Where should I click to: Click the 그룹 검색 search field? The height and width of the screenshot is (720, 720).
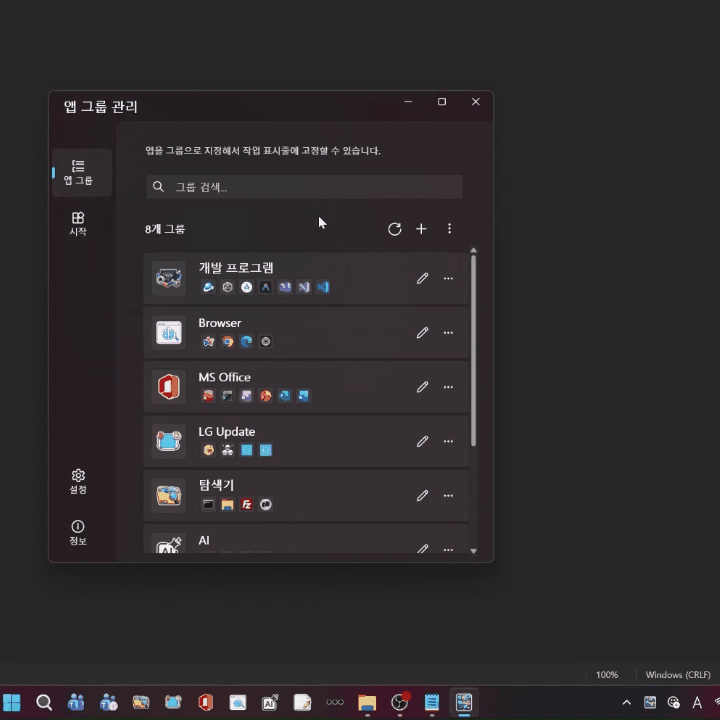304,187
